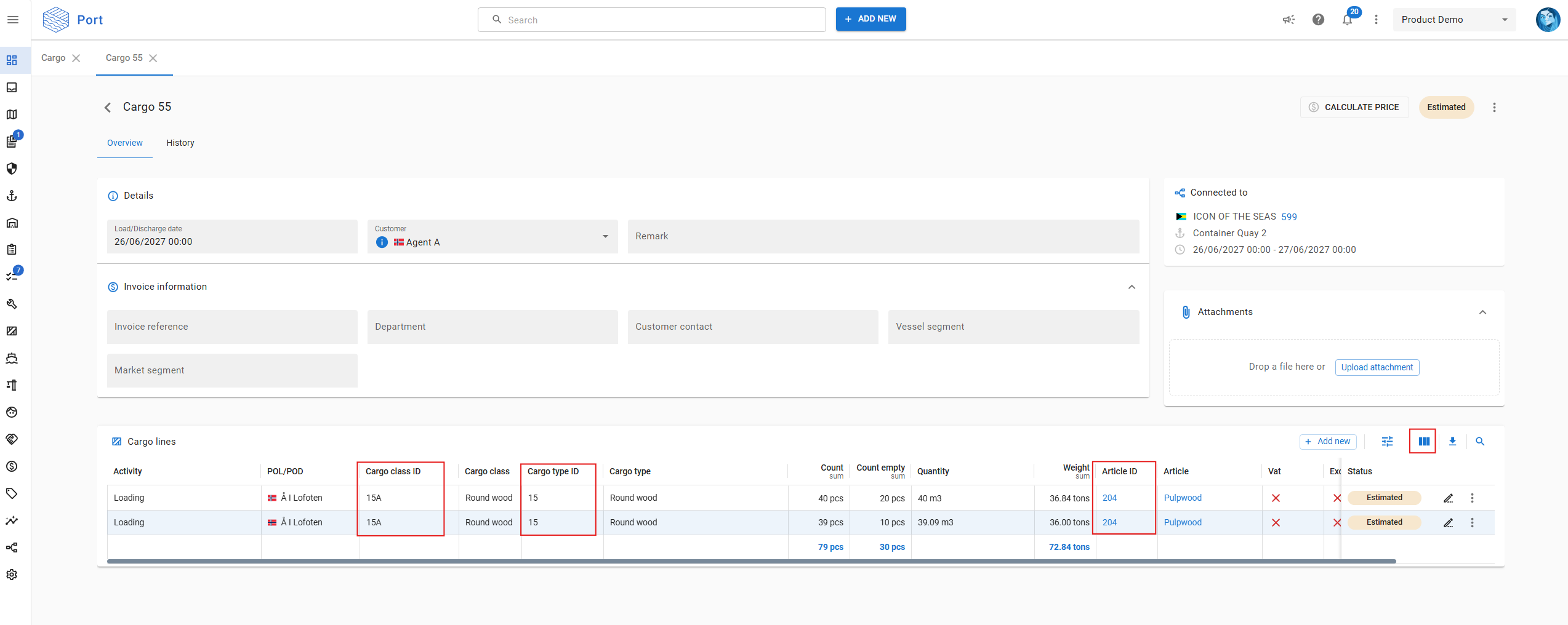Click the ADD NEW button
The image size is (1568, 625).
(870, 19)
